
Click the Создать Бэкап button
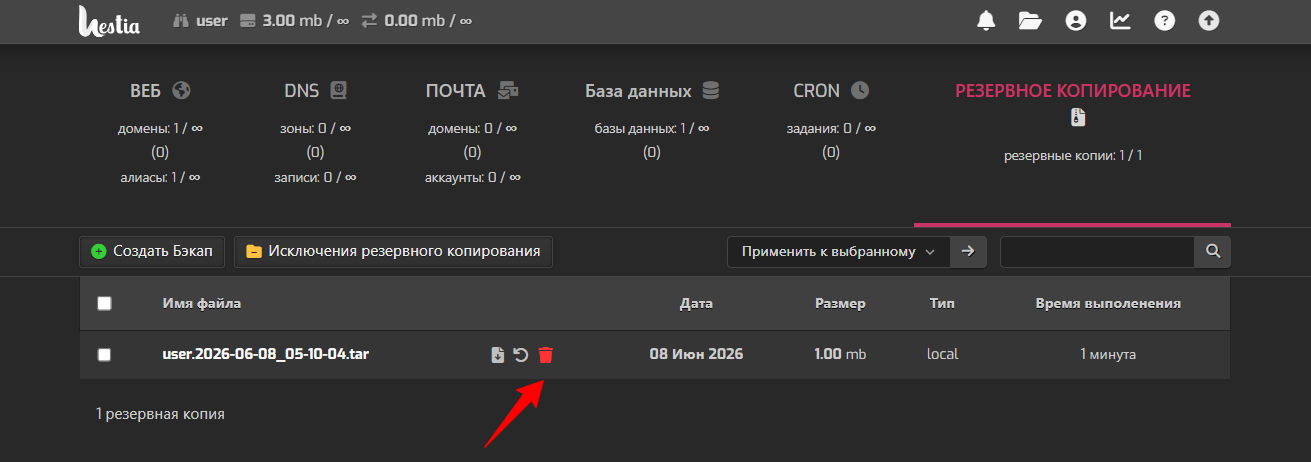[x=152, y=252]
